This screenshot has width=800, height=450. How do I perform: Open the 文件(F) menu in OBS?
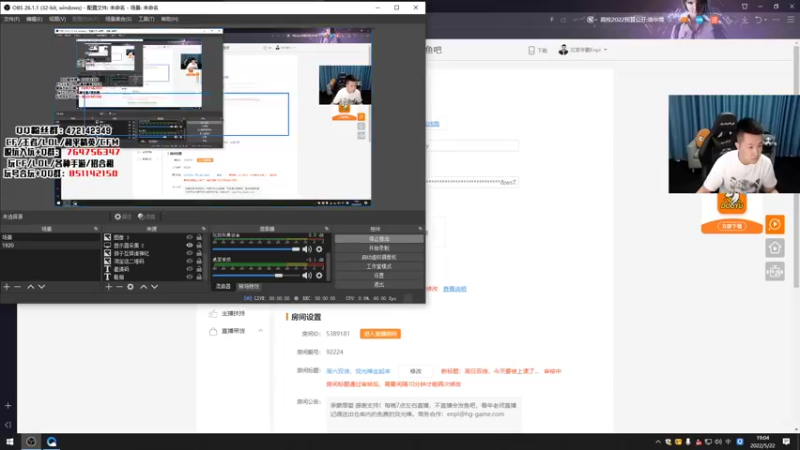point(11,19)
